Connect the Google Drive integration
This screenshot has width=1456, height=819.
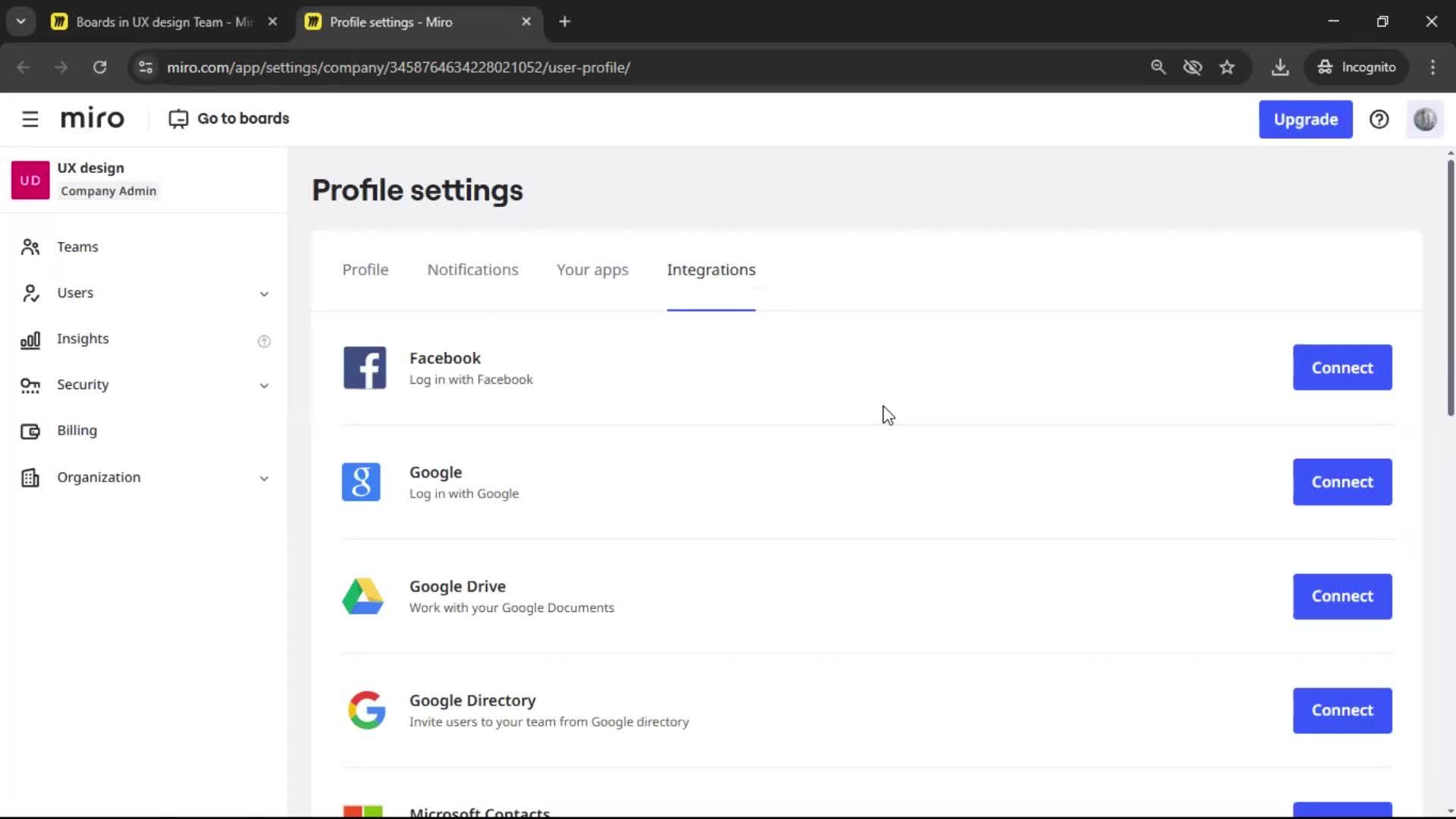pos(1342,596)
